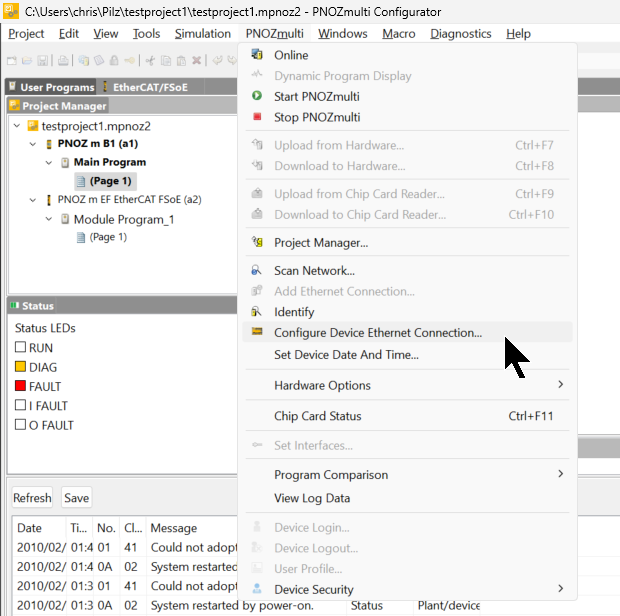Expand the Hardware Options submenu arrow

pyautogui.click(x=560, y=384)
